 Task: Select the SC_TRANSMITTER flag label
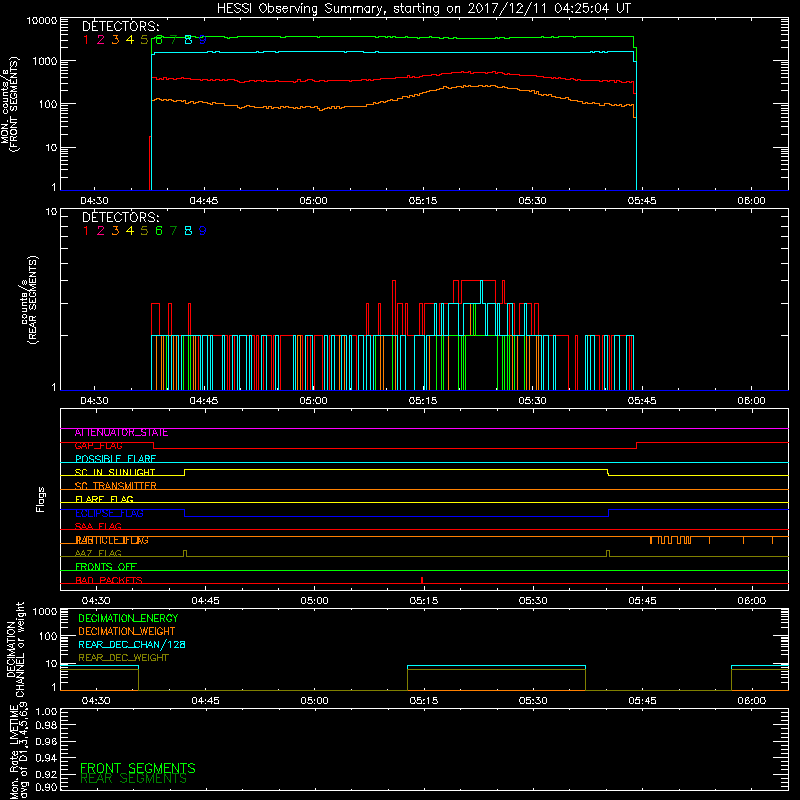(116, 486)
